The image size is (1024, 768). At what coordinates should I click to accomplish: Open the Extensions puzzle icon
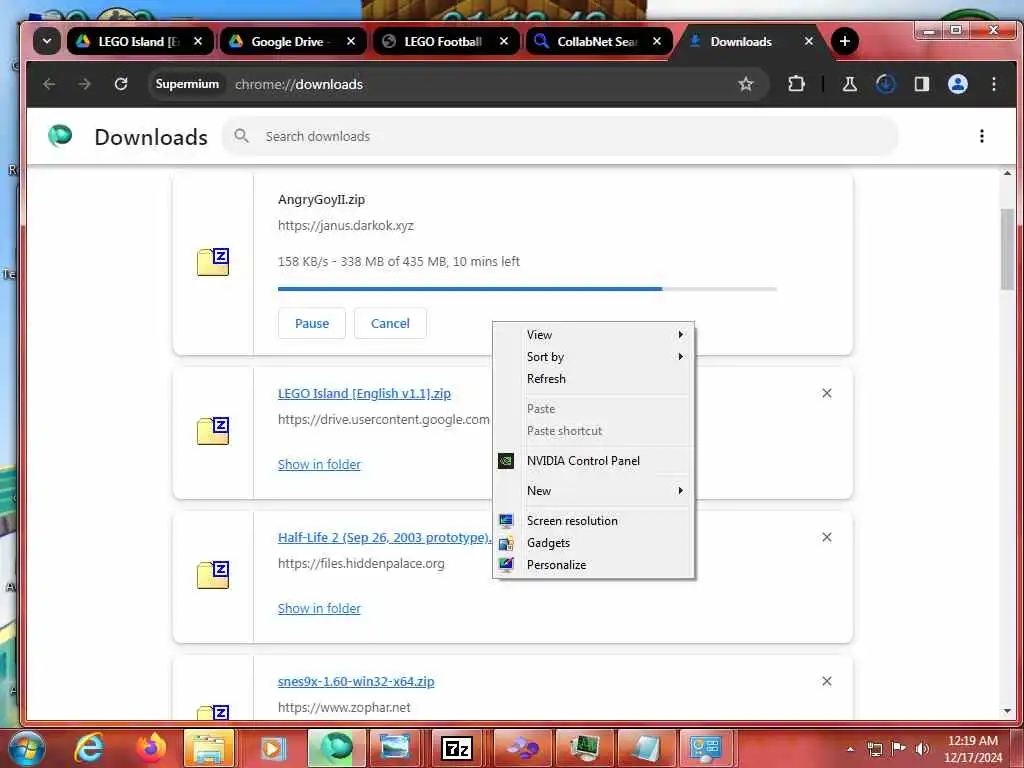(796, 84)
